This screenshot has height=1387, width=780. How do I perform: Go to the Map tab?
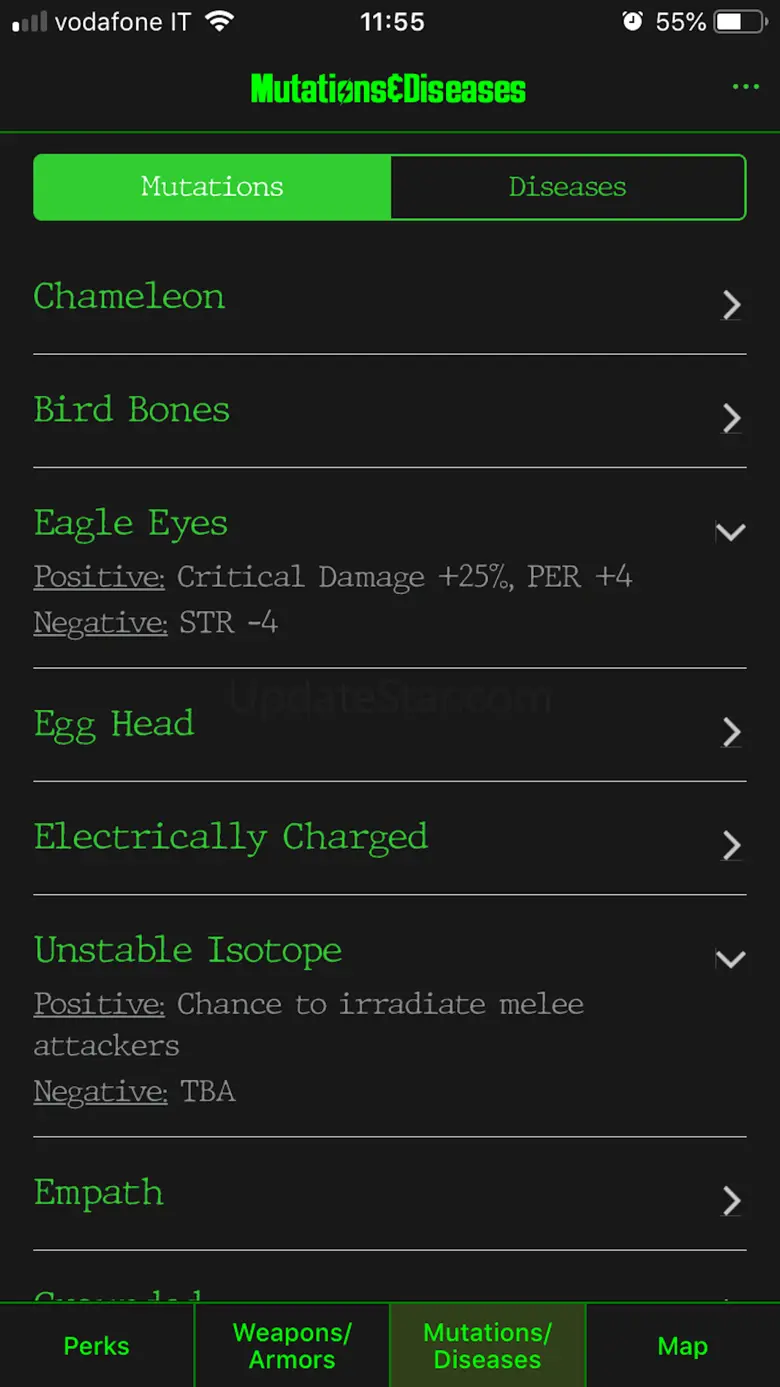point(683,1346)
